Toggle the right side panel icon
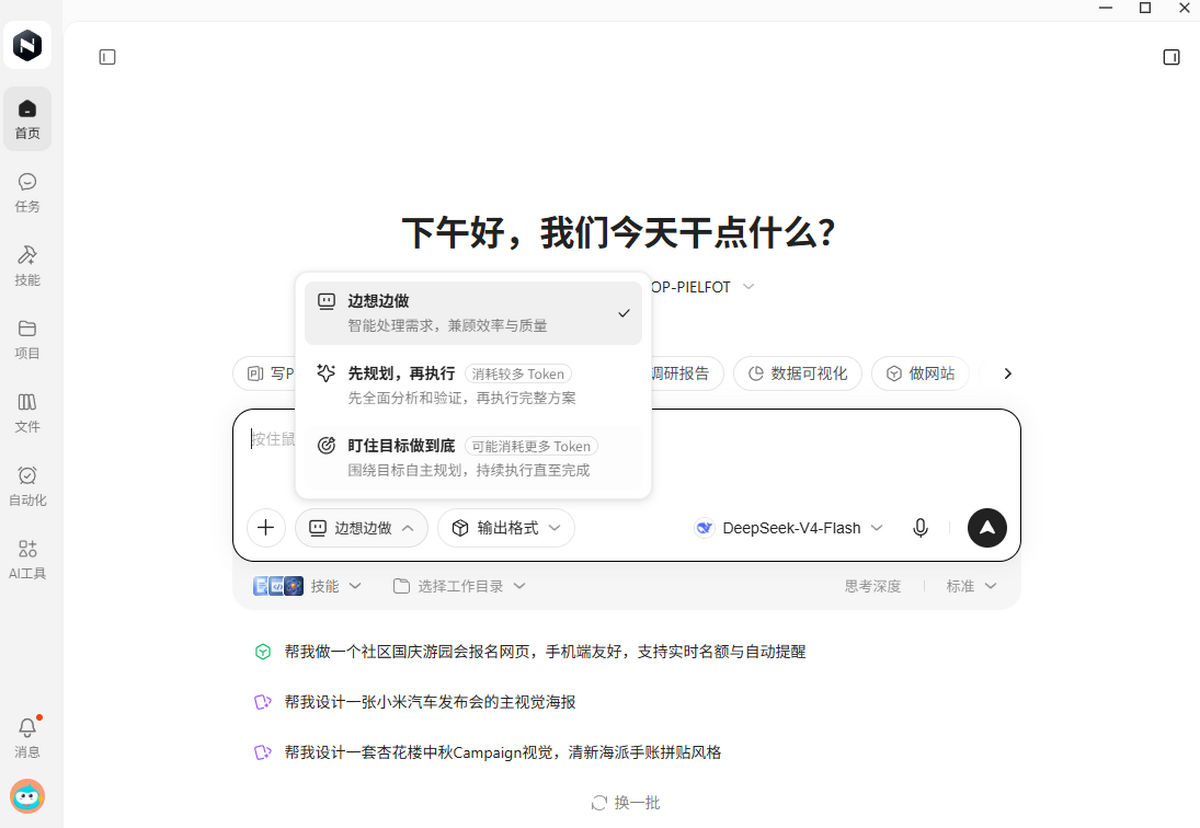Viewport: 1200px width, 828px height. (x=1171, y=58)
